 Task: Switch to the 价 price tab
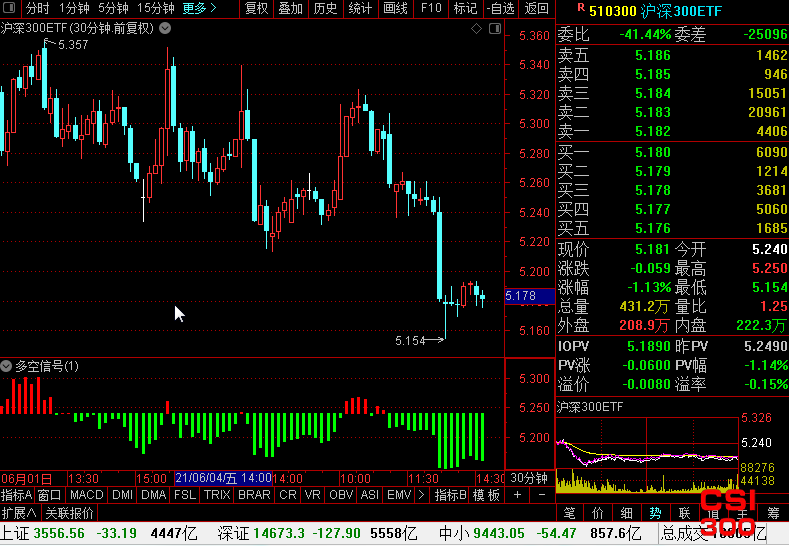click(x=598, y=513)
